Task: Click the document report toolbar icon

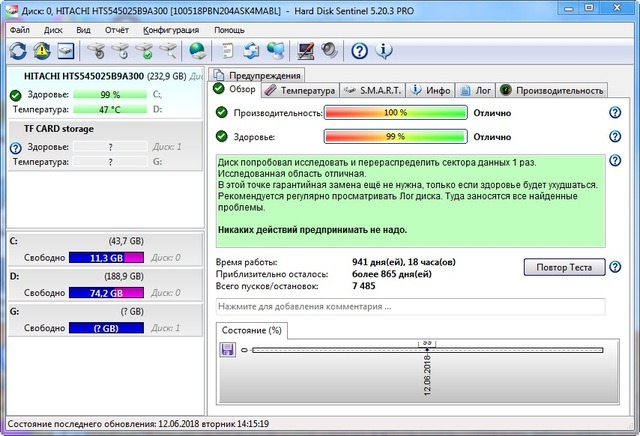Action: tap(228, 50)
